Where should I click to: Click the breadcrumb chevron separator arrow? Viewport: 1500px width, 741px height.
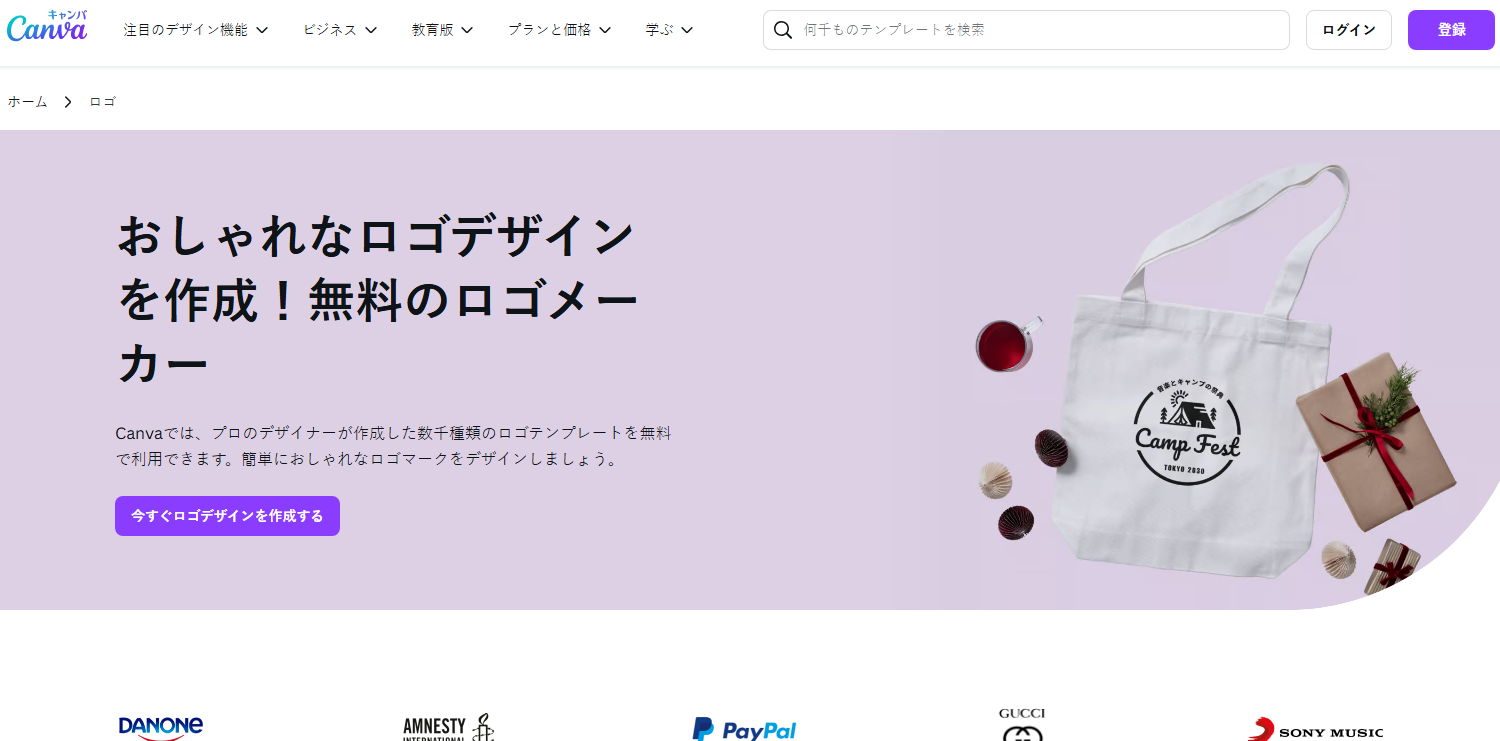pyautogui.click(x=68, y=102)
